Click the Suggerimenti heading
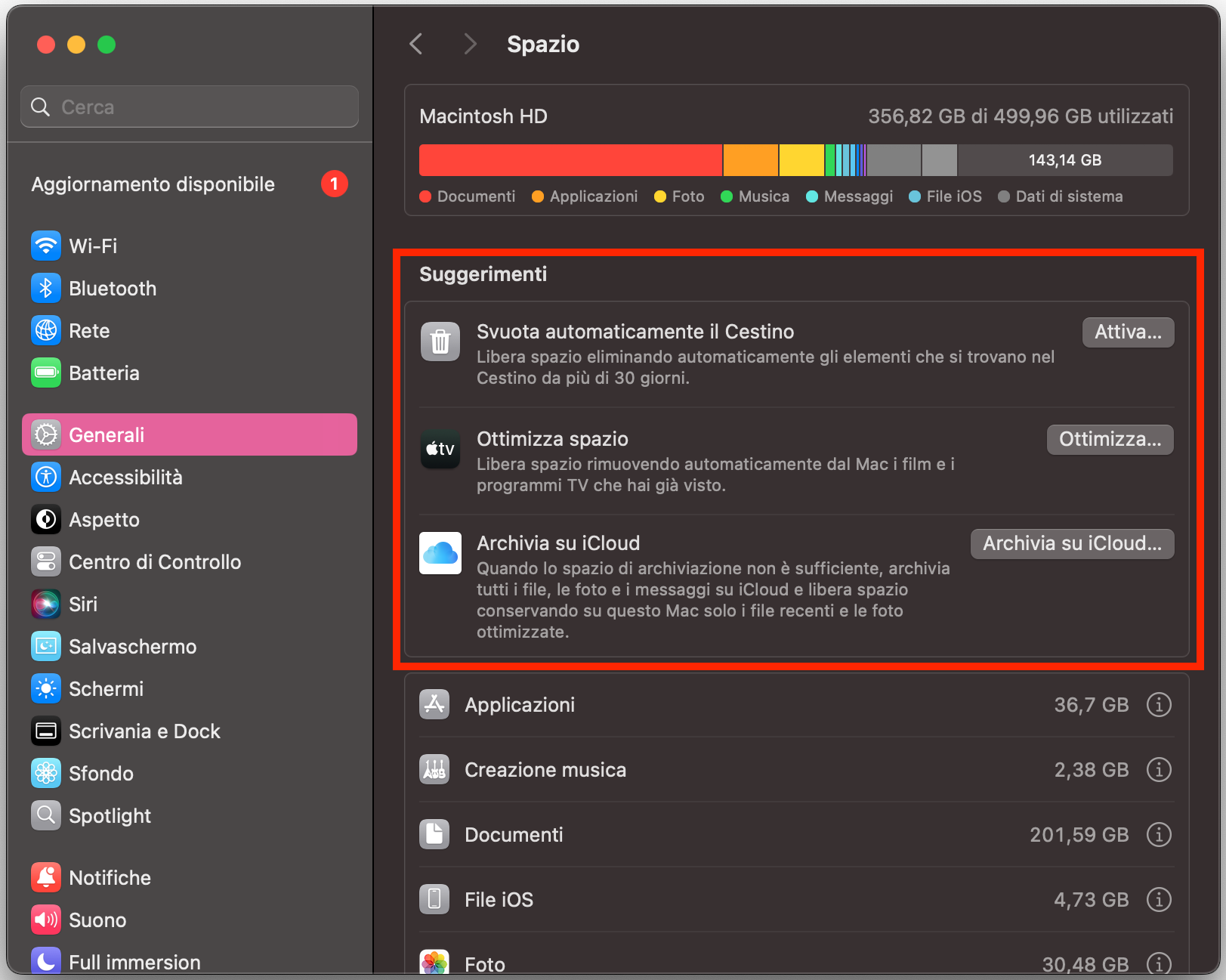1226x980 pixels. coord(483,274)
